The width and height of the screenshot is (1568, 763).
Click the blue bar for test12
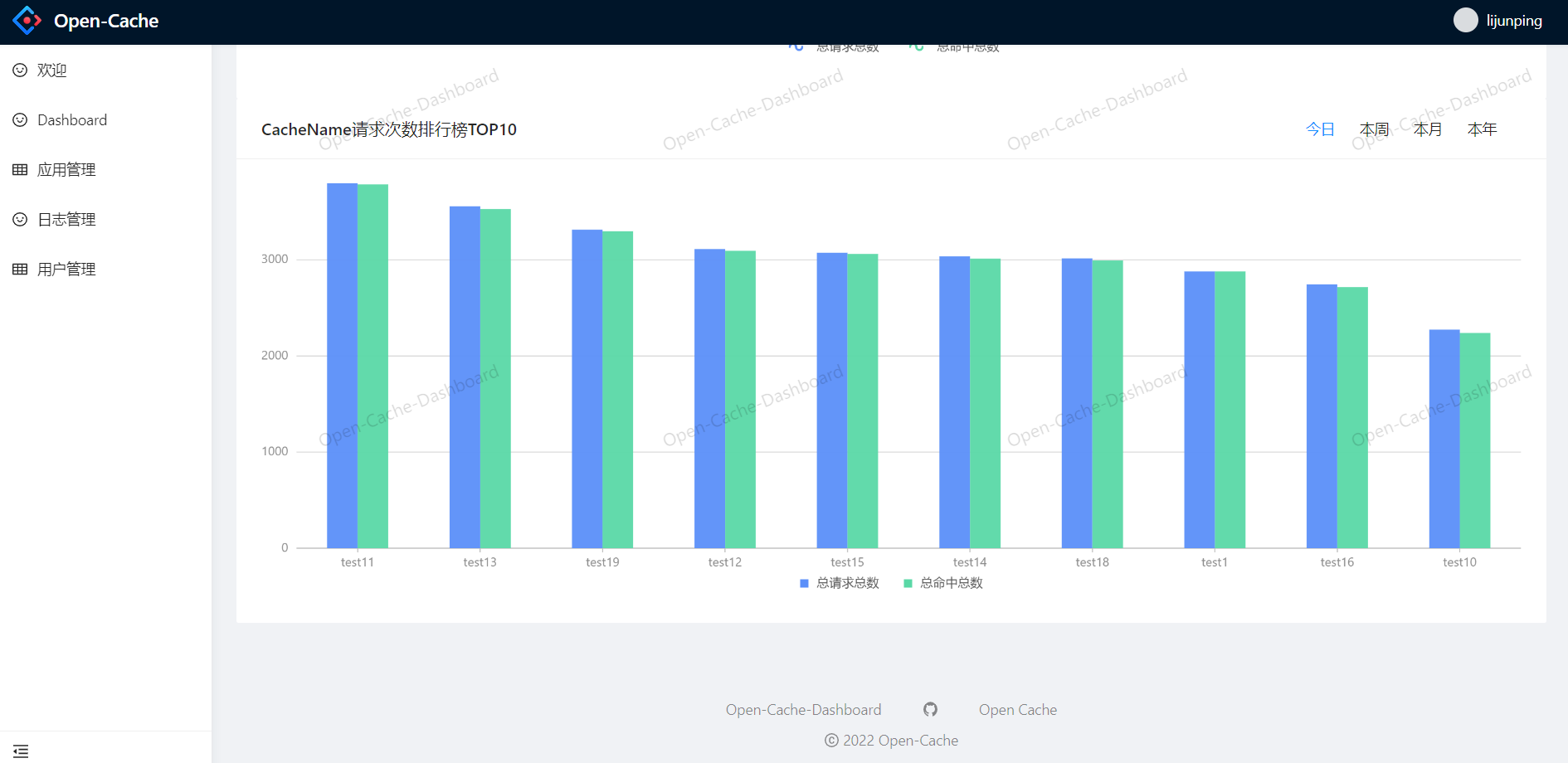coord(709,399)
